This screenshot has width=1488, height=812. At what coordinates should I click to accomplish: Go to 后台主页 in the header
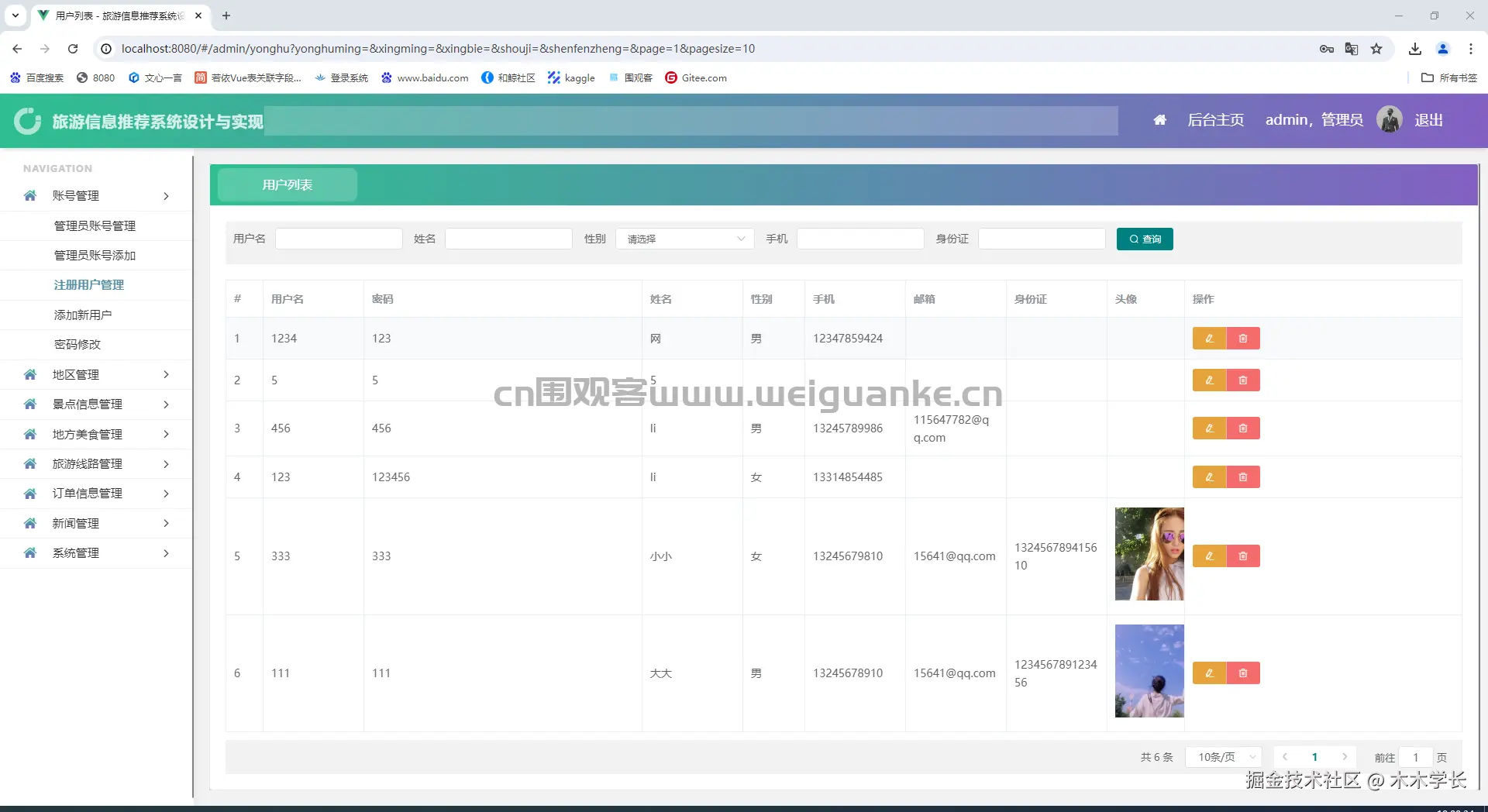pos(1215,120)
